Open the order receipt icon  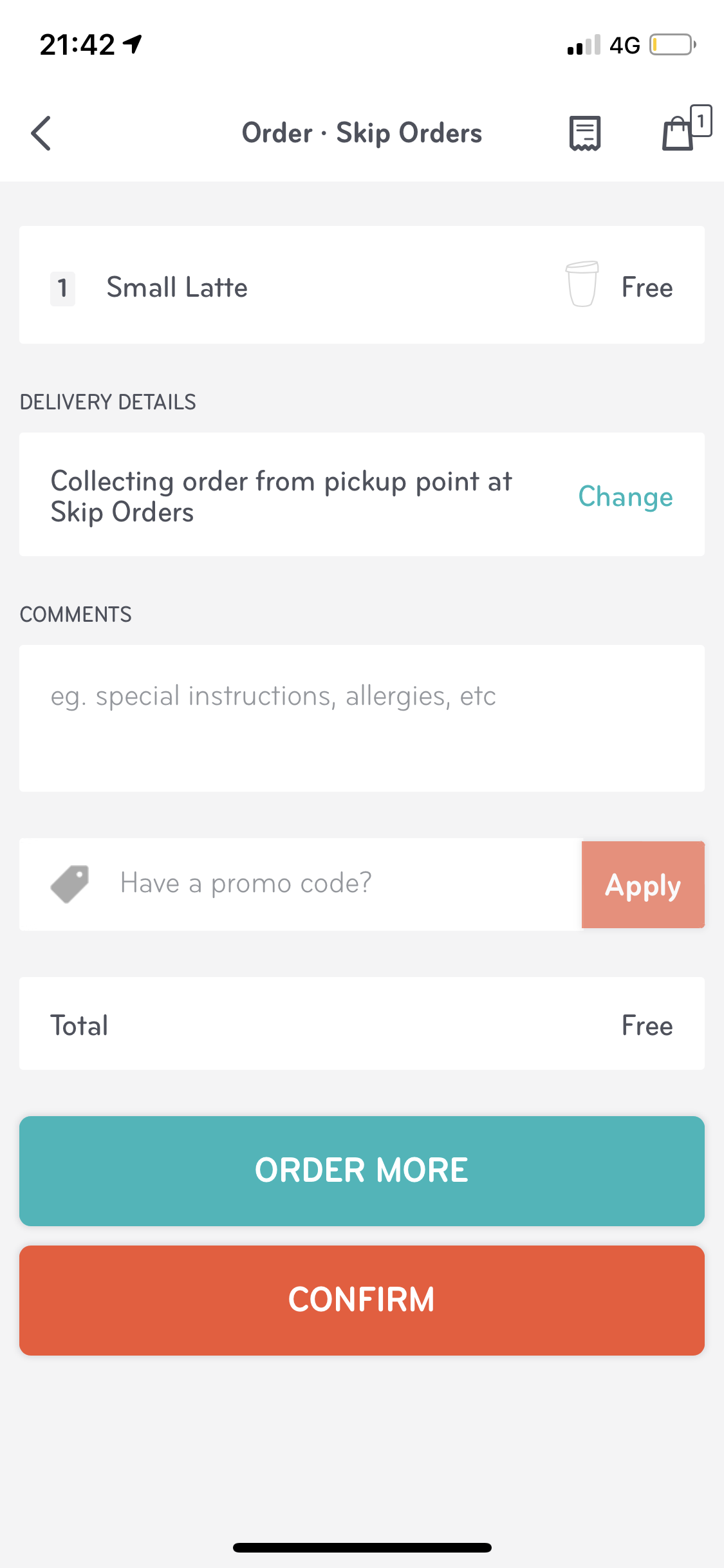(585, 133)
